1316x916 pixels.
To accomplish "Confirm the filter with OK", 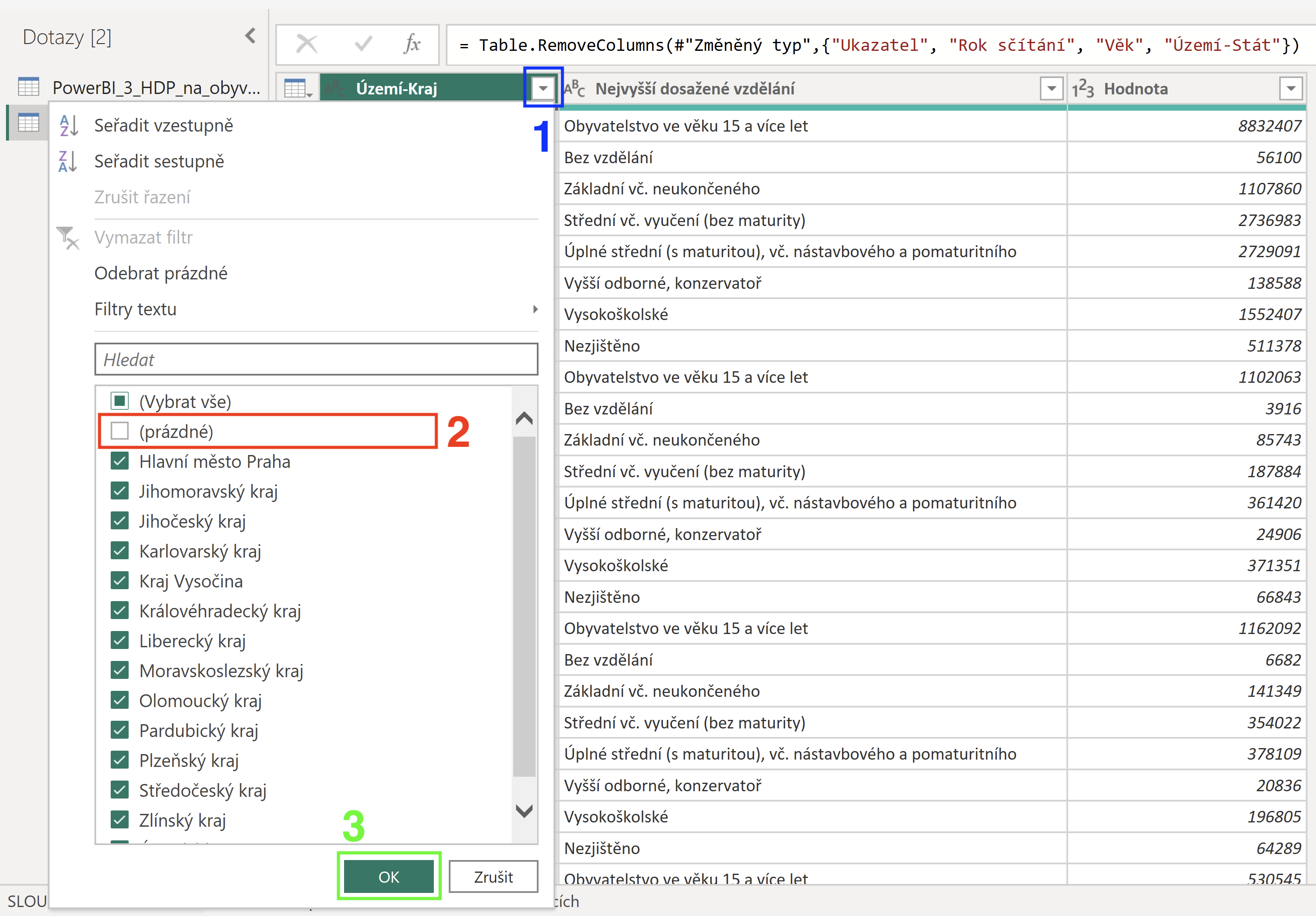I will pos(389,876).
